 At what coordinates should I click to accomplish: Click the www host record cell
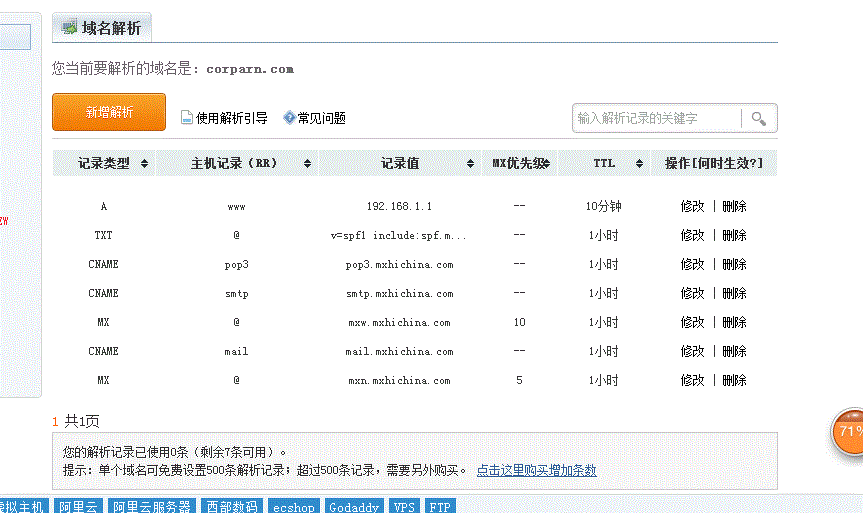tap(236, 207)
